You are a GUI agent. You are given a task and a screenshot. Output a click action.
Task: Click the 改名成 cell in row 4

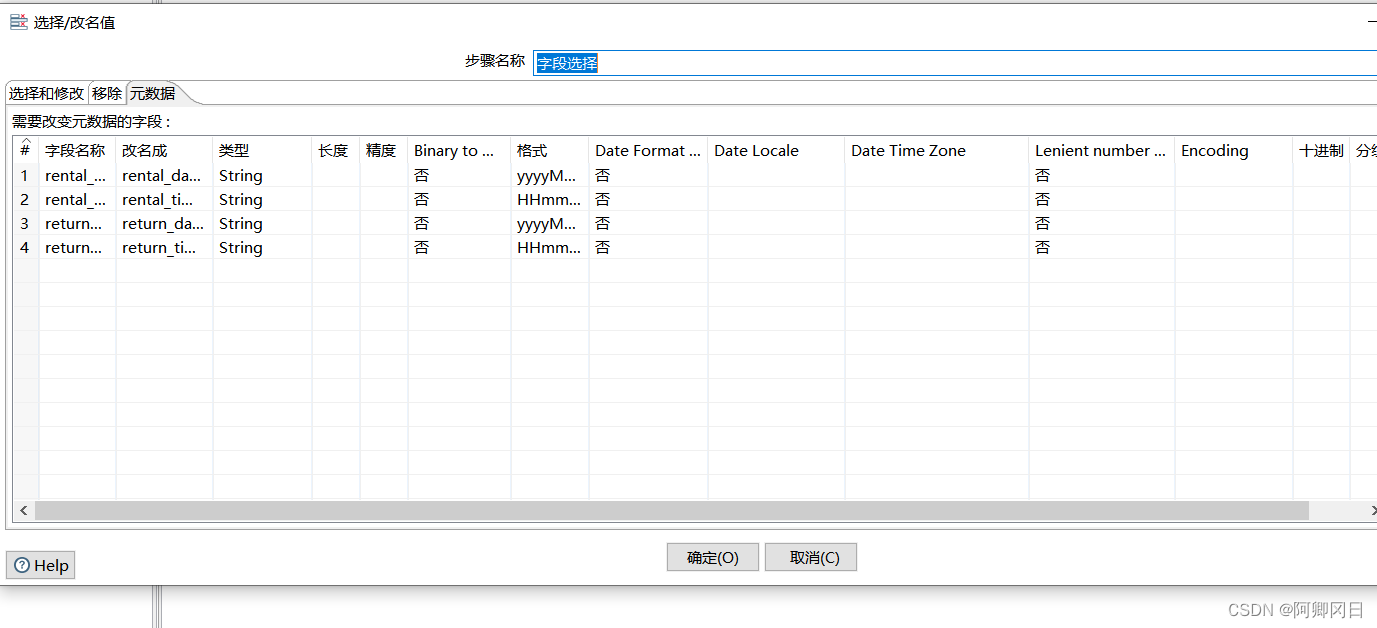[163, 248]
